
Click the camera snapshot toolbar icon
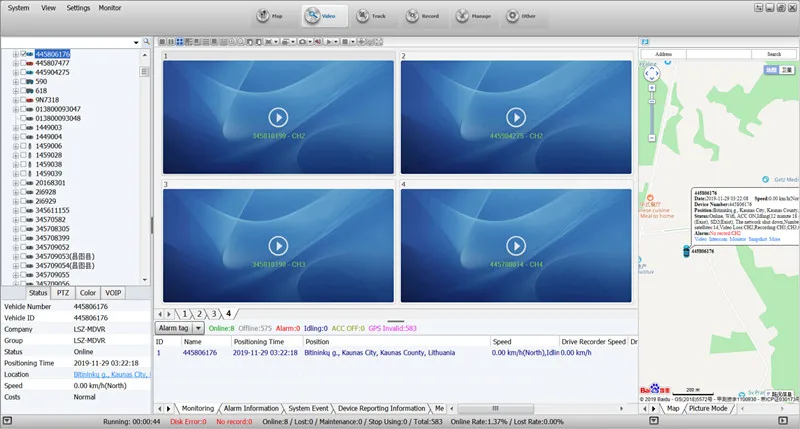point(303,42)
